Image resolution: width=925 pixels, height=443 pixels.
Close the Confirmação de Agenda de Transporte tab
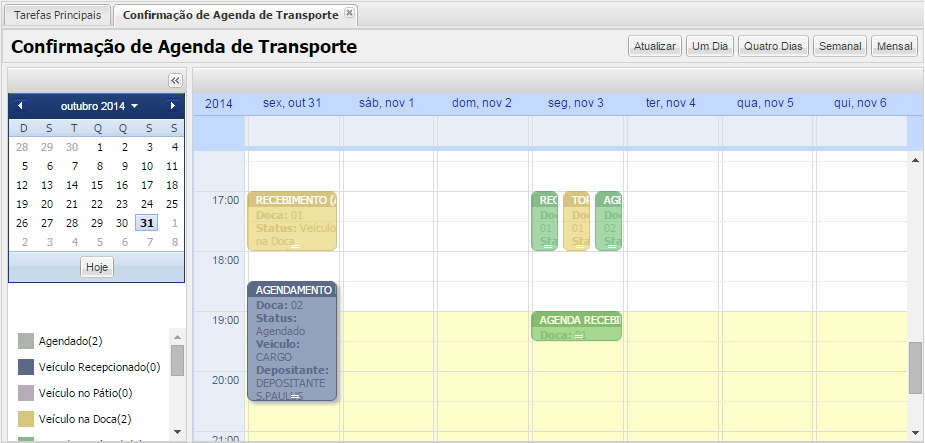349,13
